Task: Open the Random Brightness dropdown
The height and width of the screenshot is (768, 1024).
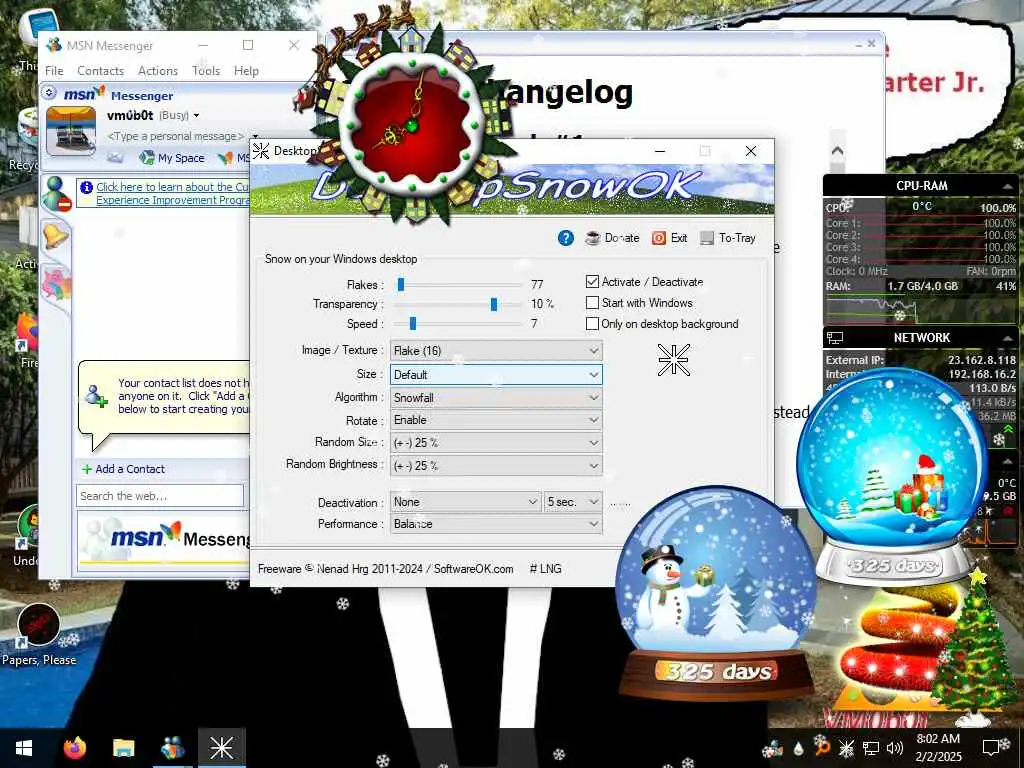Action: pyautogui.click(x=496, y=465)
